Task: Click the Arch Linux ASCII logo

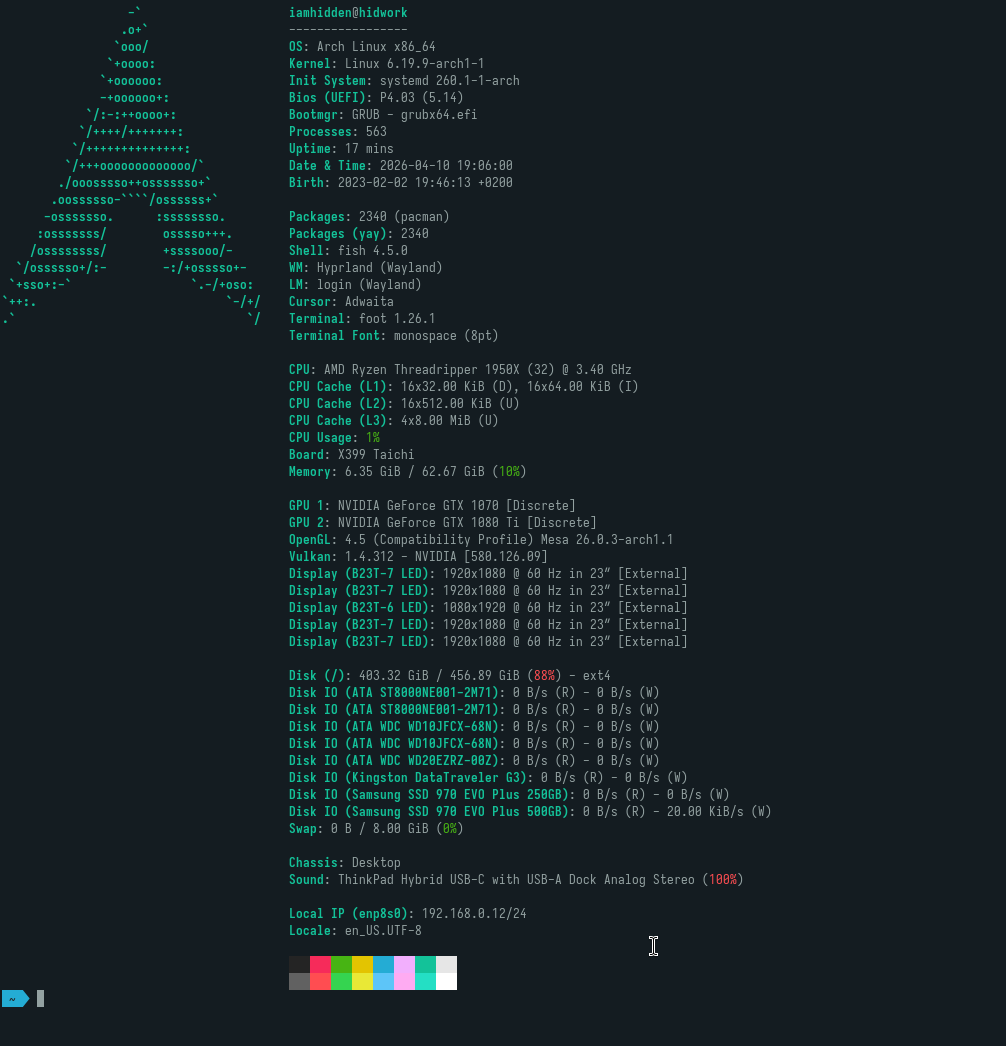Action: coord(135,165)
